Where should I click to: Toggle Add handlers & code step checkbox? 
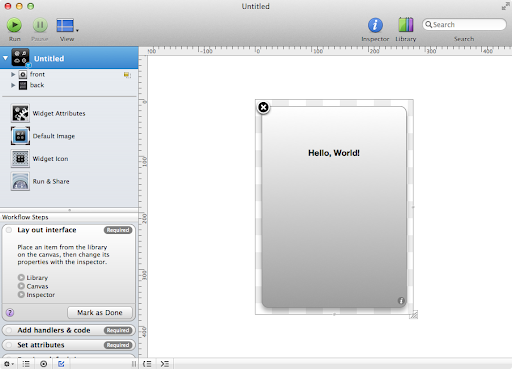9,330
